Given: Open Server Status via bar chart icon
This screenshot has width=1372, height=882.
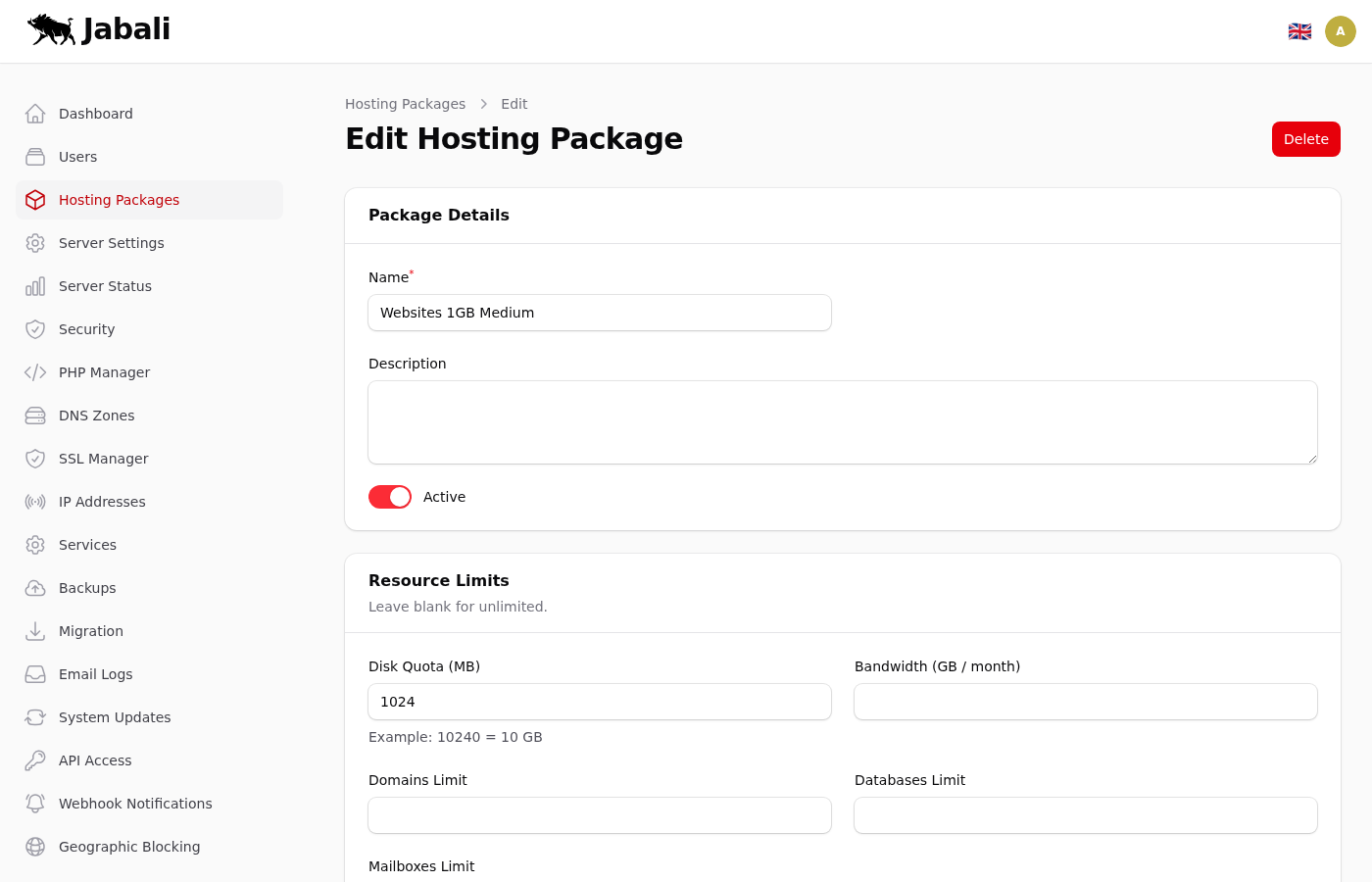Looking at the screenshot, I should tap(35, 286).
